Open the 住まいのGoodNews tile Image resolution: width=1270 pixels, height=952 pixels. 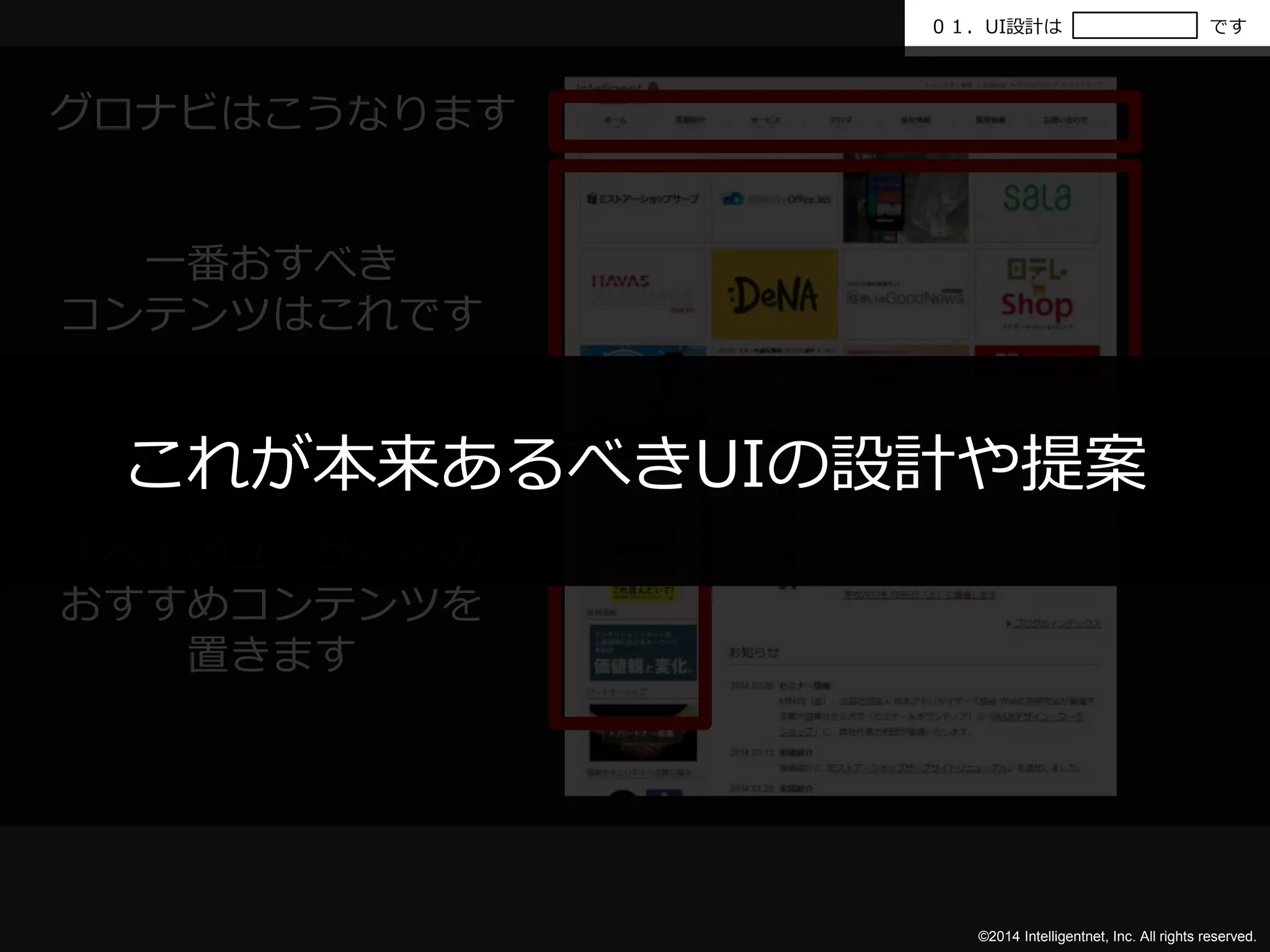(x=905, y=294)
